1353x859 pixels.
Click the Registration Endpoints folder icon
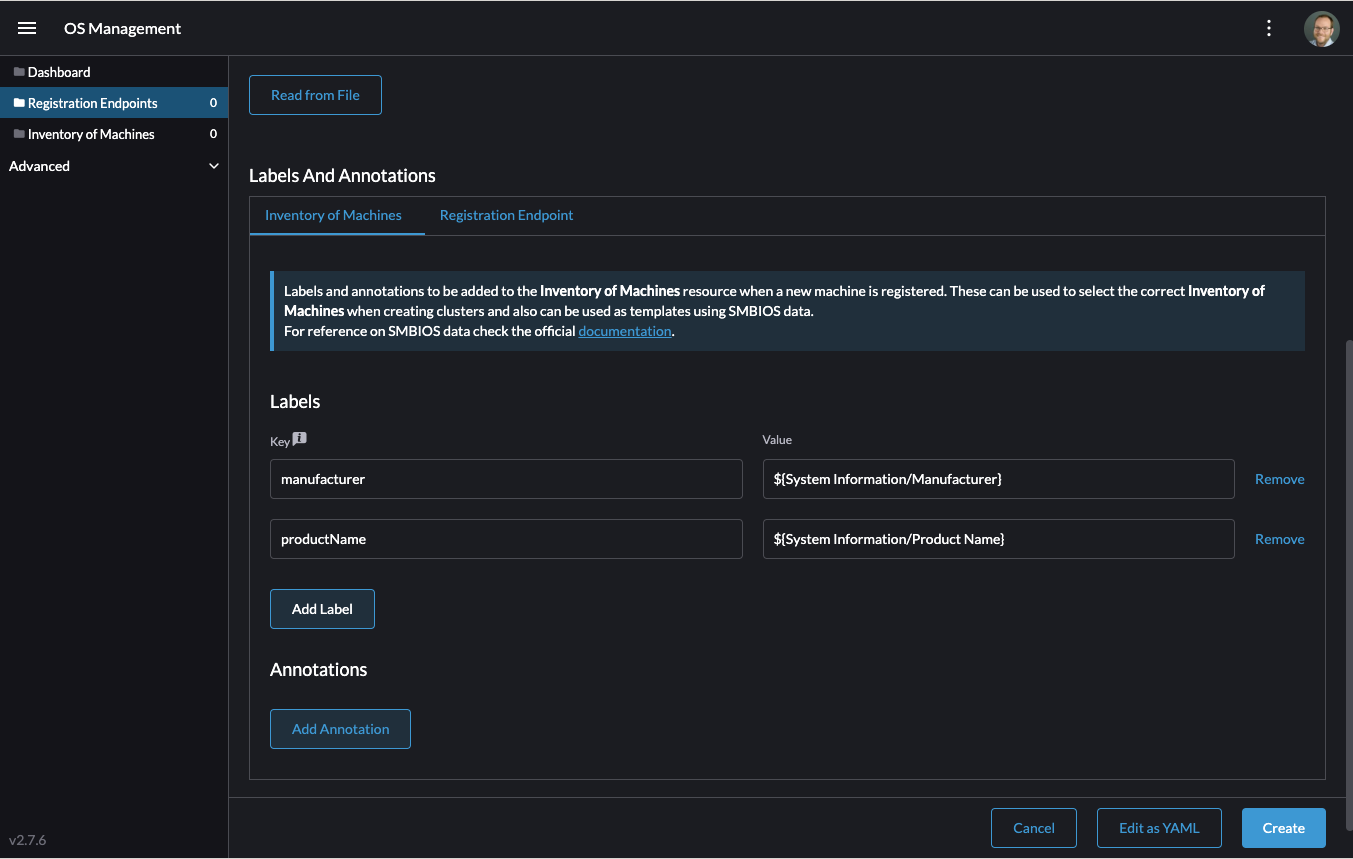click(19, 103)
